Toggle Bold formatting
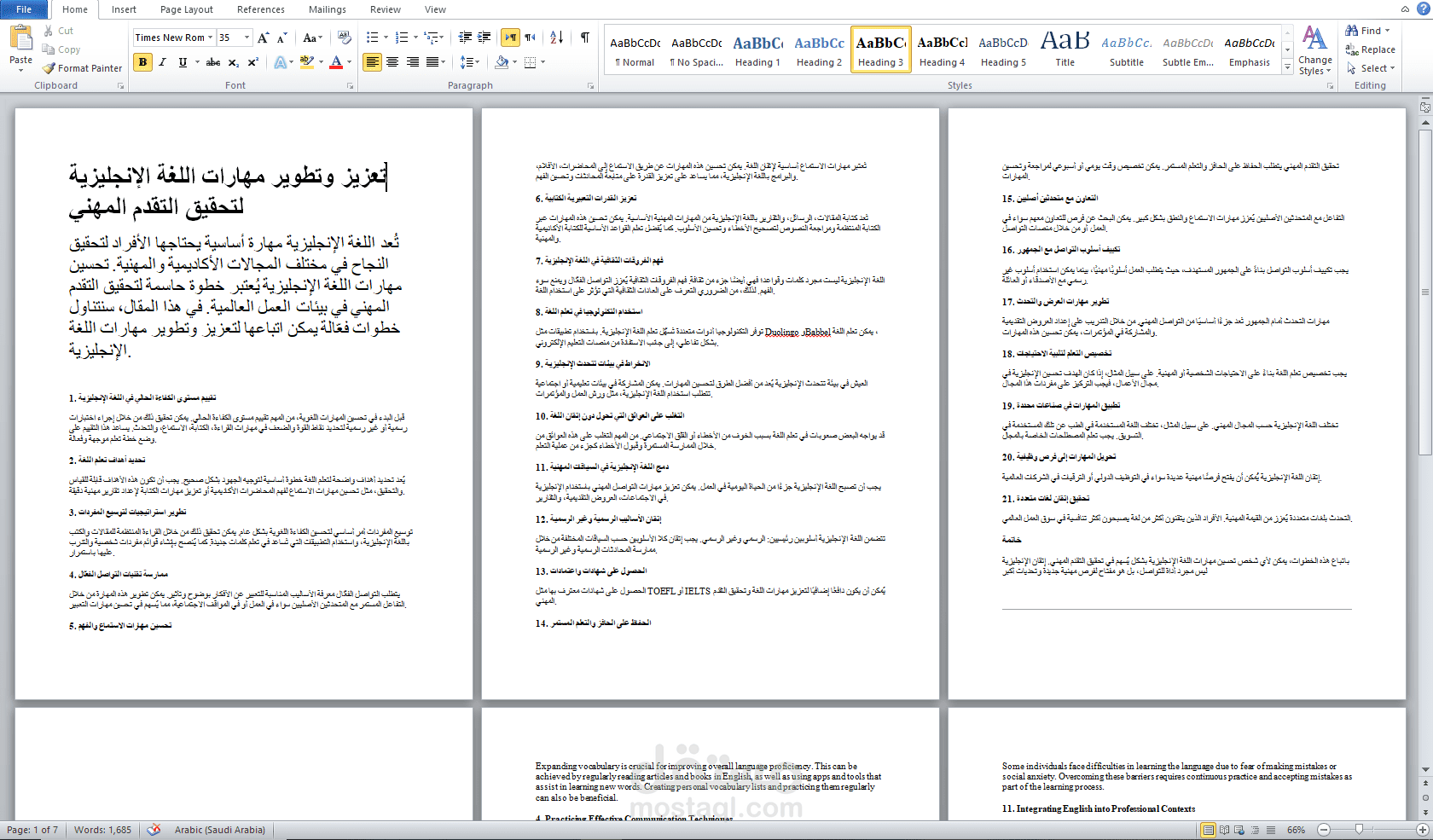 [x=142, y=62]
